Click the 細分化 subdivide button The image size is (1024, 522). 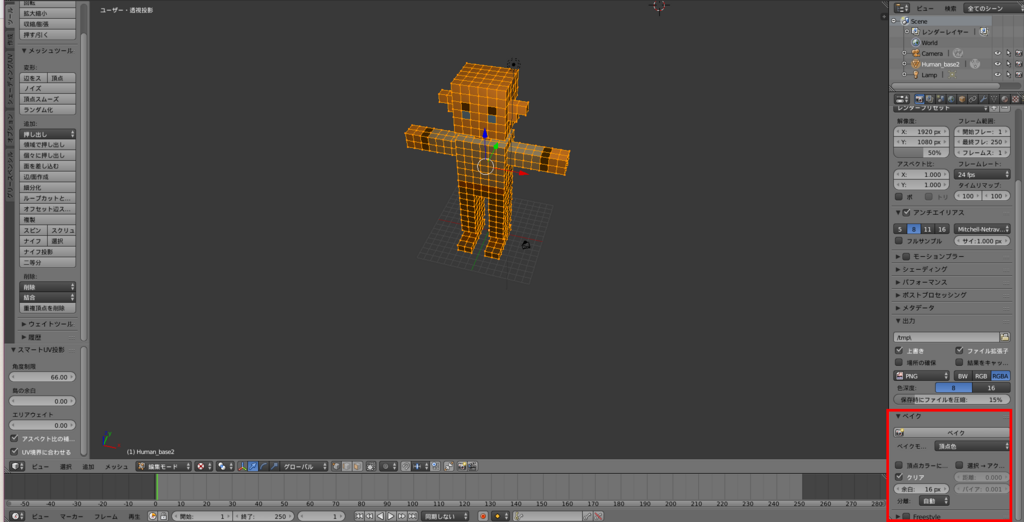coord(48,188)
